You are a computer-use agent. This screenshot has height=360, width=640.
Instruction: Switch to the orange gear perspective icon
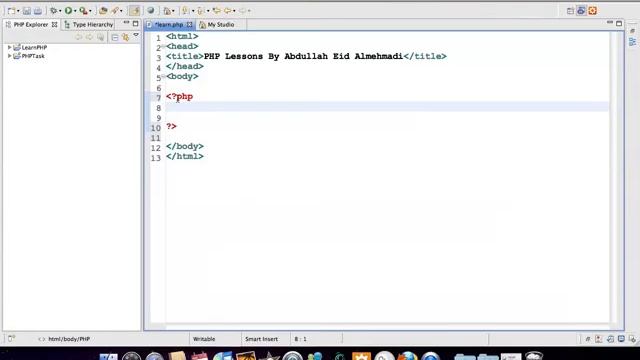click(x=593, y=11)
